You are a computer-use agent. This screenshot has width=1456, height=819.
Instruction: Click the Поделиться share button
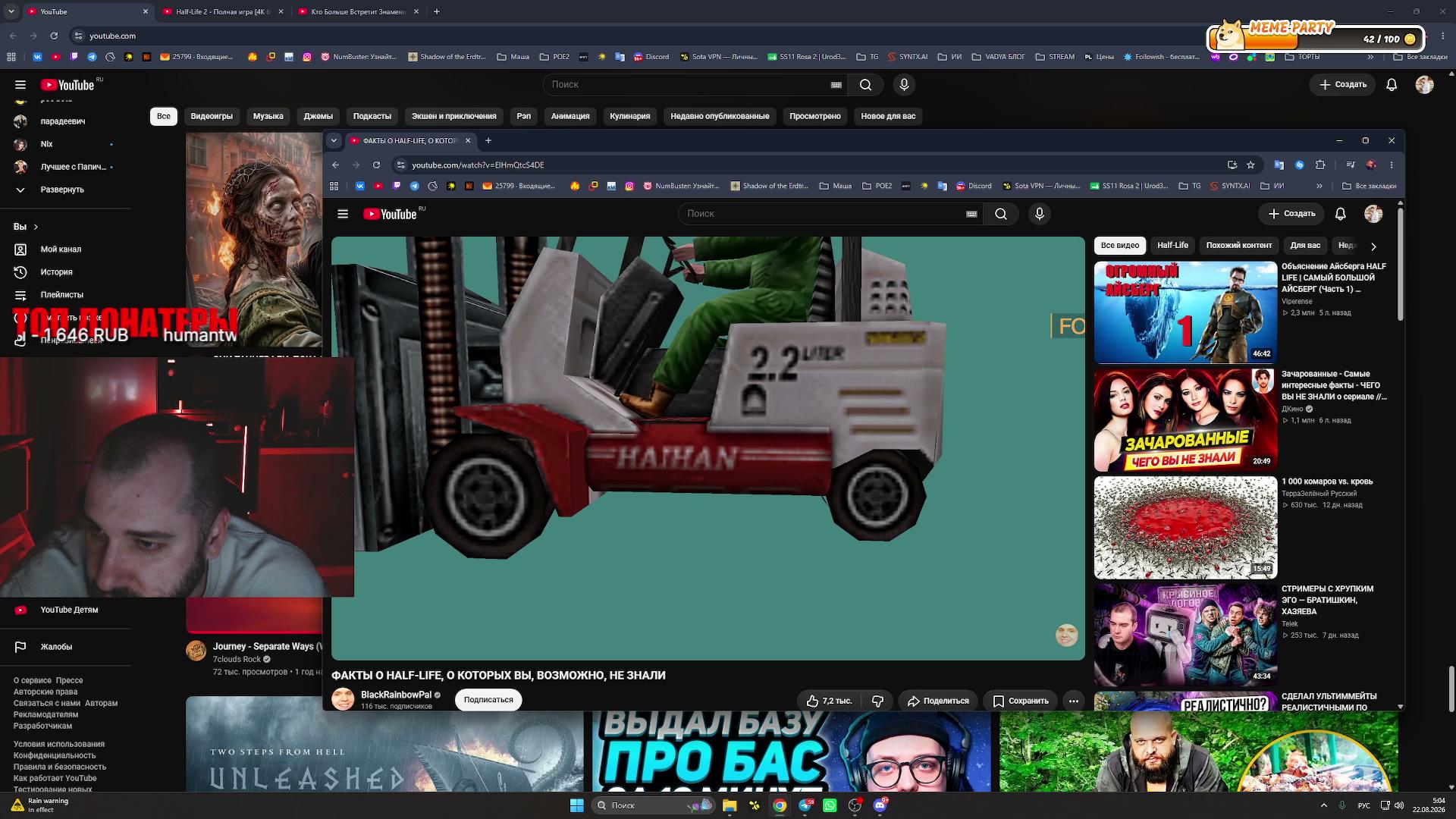coord(938,701)
